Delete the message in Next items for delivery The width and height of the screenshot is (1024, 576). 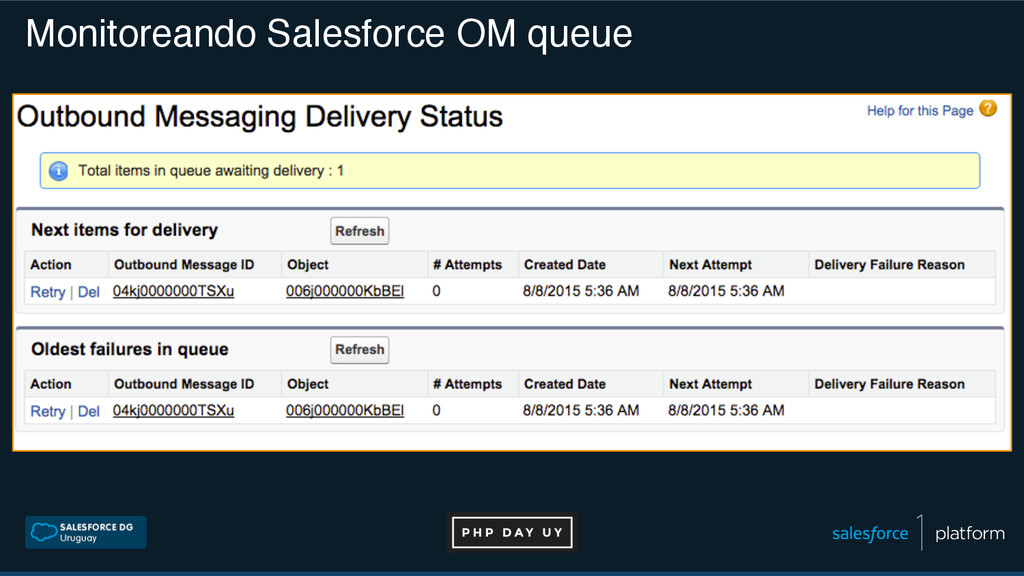(89, 292)
